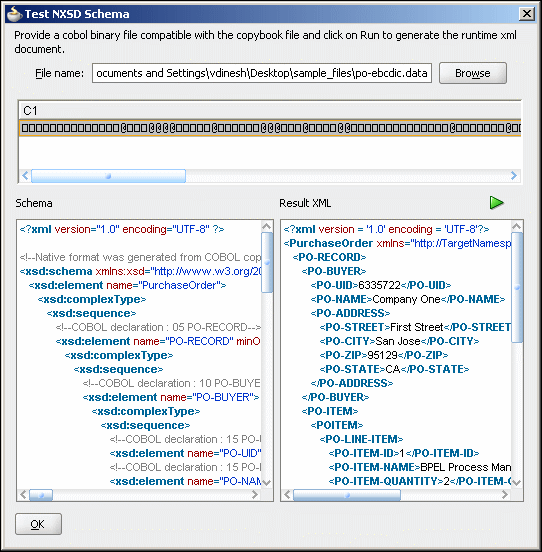Select the highlighted binary data row

click(x=270, y=128)
